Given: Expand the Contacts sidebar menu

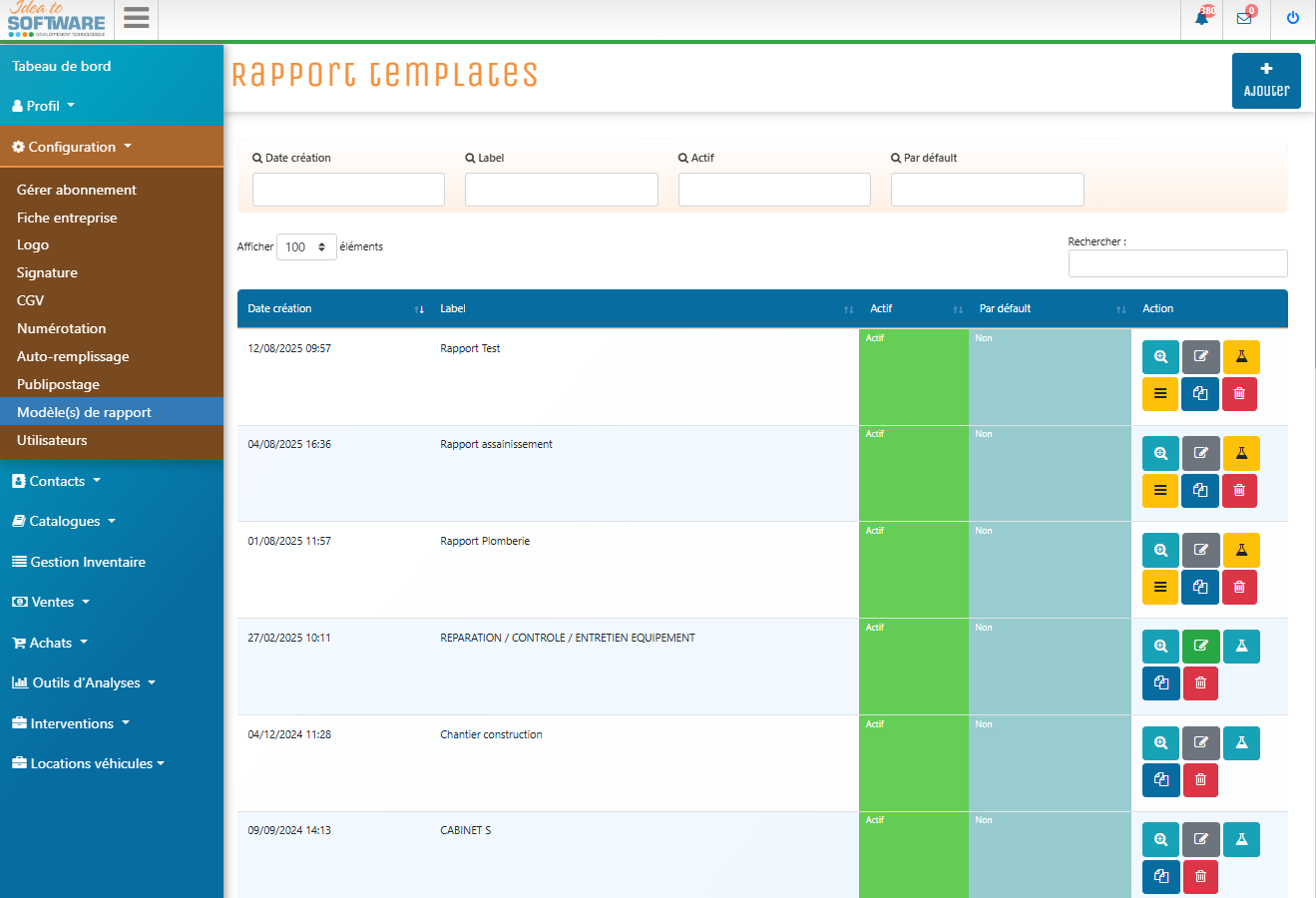Looking at the screenshot, I should [x=58, y=481].
